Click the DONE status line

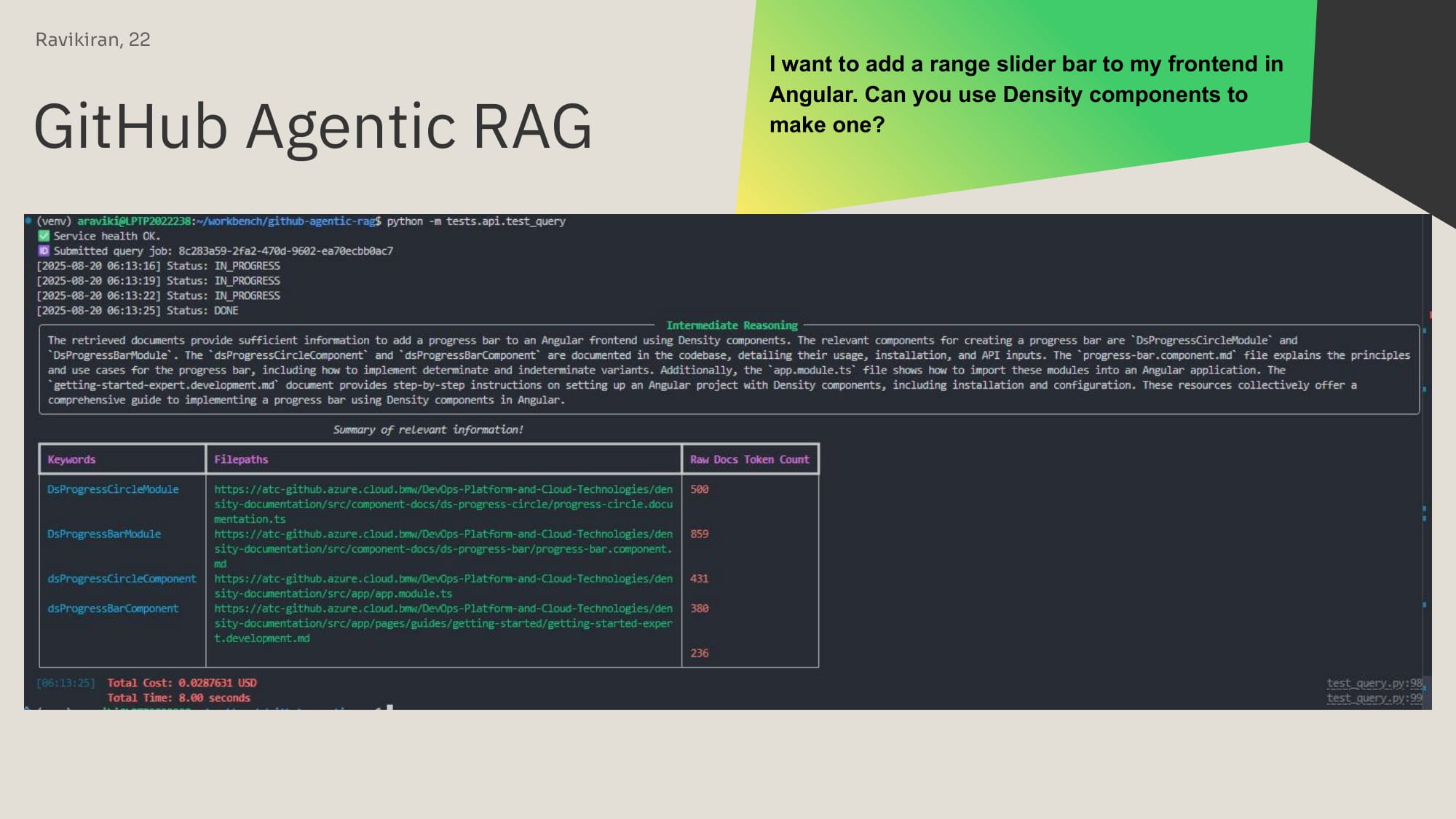tap(138, 310)
